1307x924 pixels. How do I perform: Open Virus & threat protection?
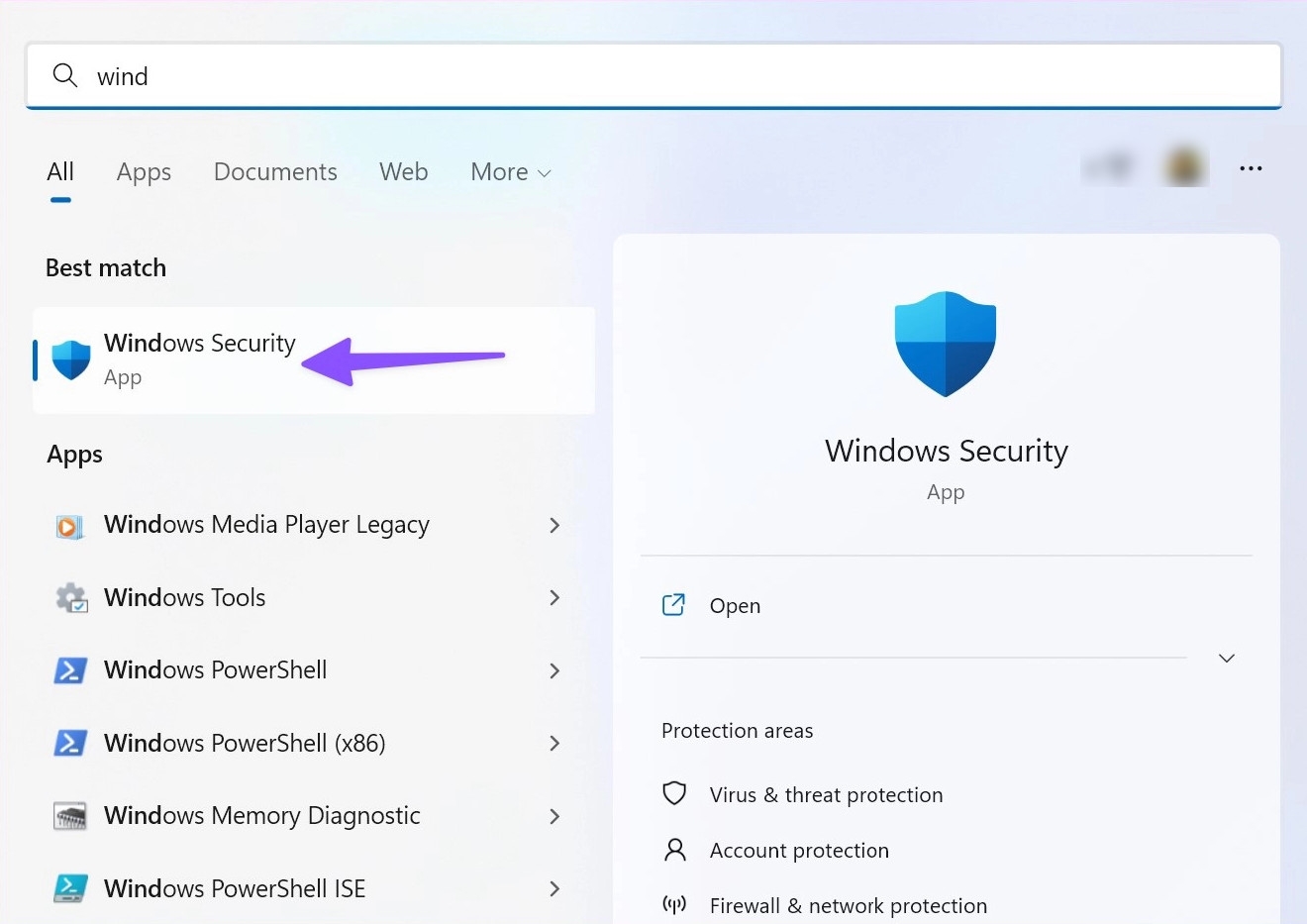[825, 794]
